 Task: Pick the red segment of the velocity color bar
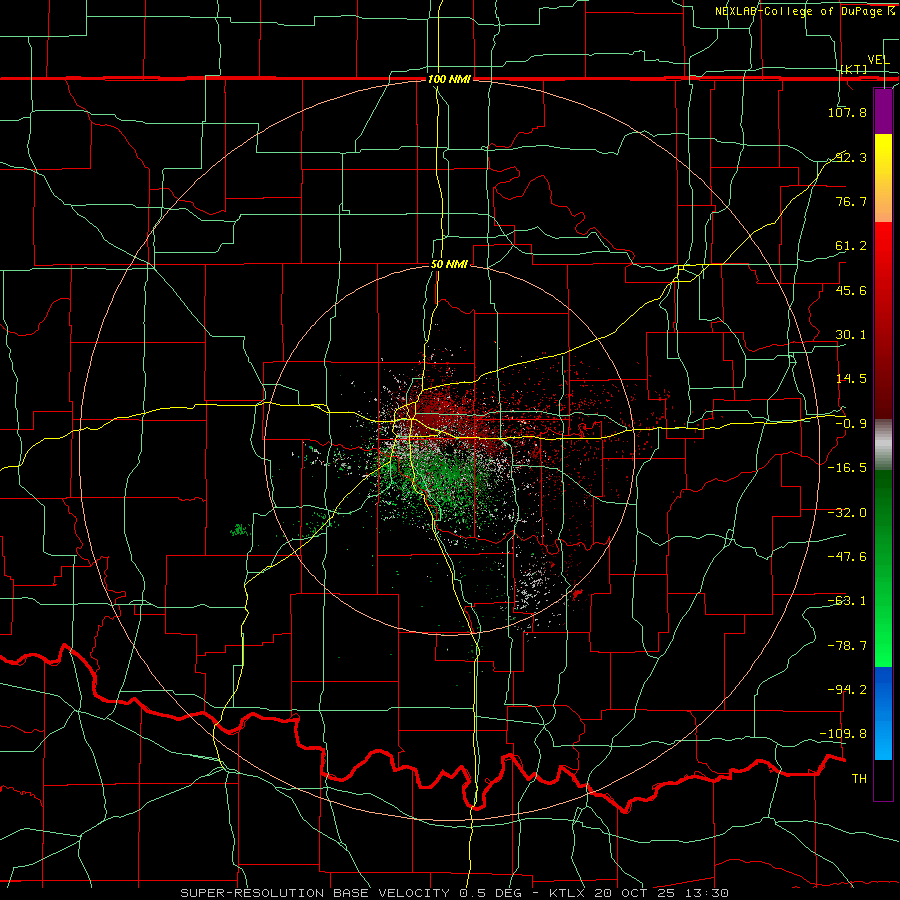coord(883,320)
